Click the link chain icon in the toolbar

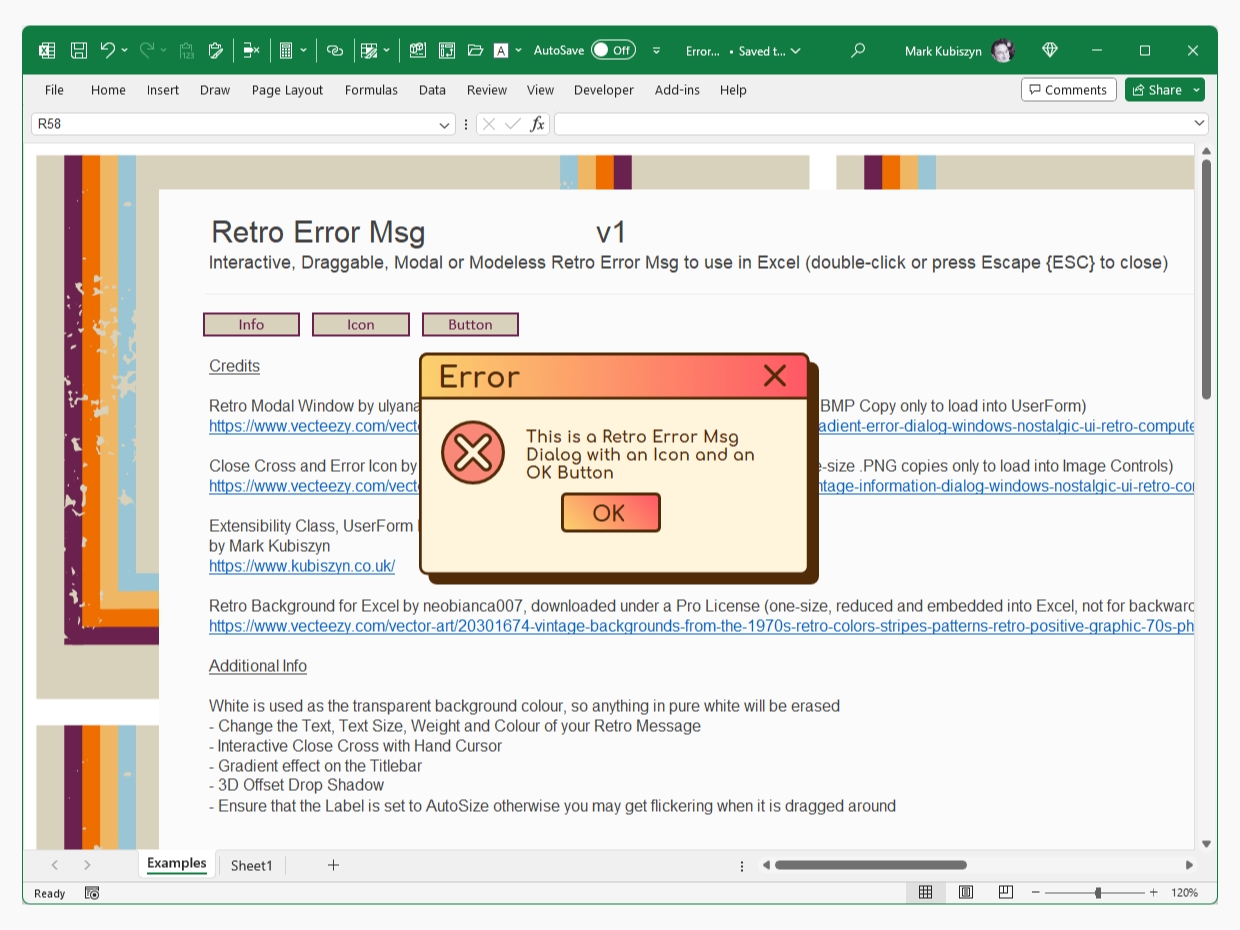(x=335, y=50)
